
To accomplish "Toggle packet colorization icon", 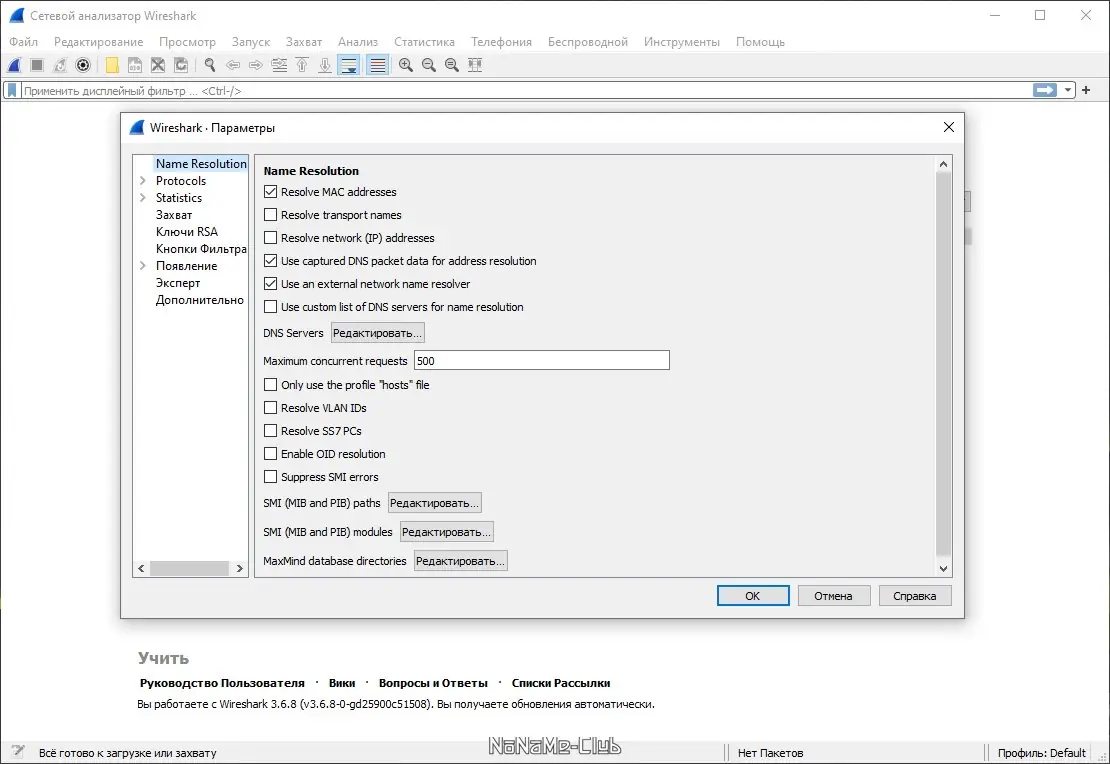I will click(378, 65).
